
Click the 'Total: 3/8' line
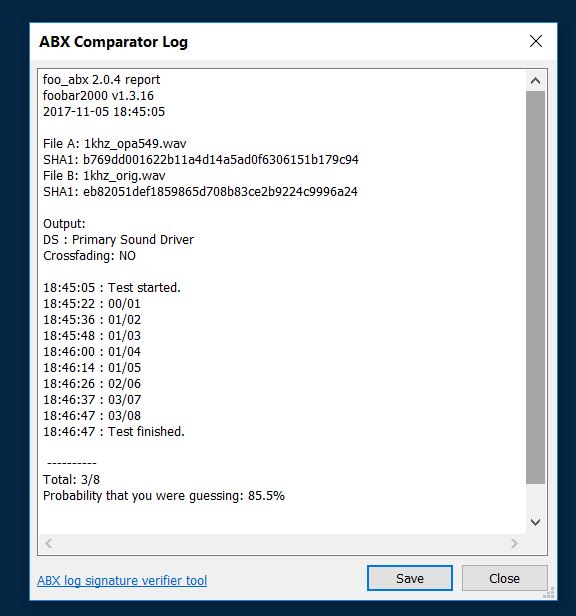(x=71, y=480)
